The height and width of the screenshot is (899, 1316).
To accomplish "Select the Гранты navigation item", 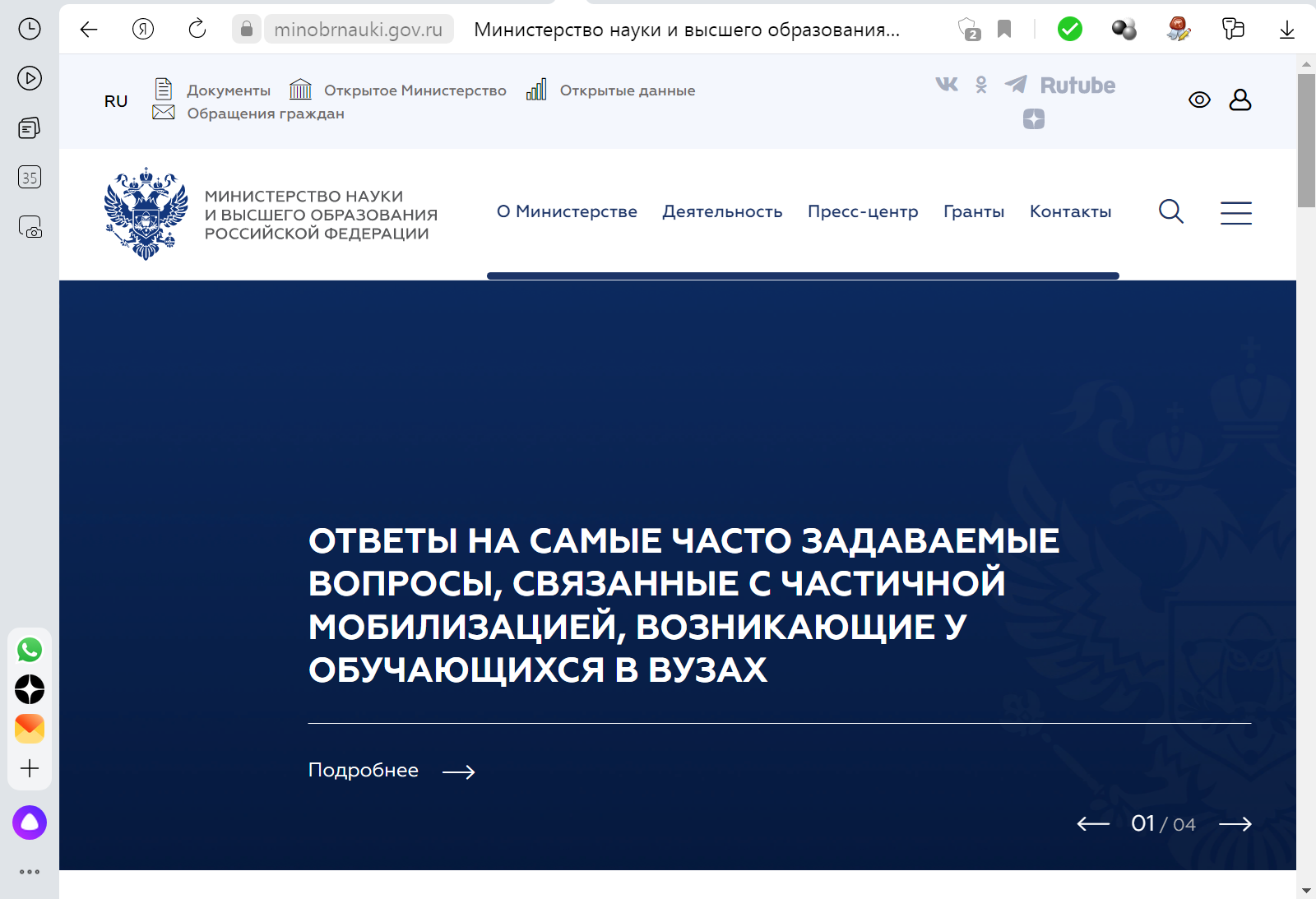I will pyautogui.click(x=973, y=211).
